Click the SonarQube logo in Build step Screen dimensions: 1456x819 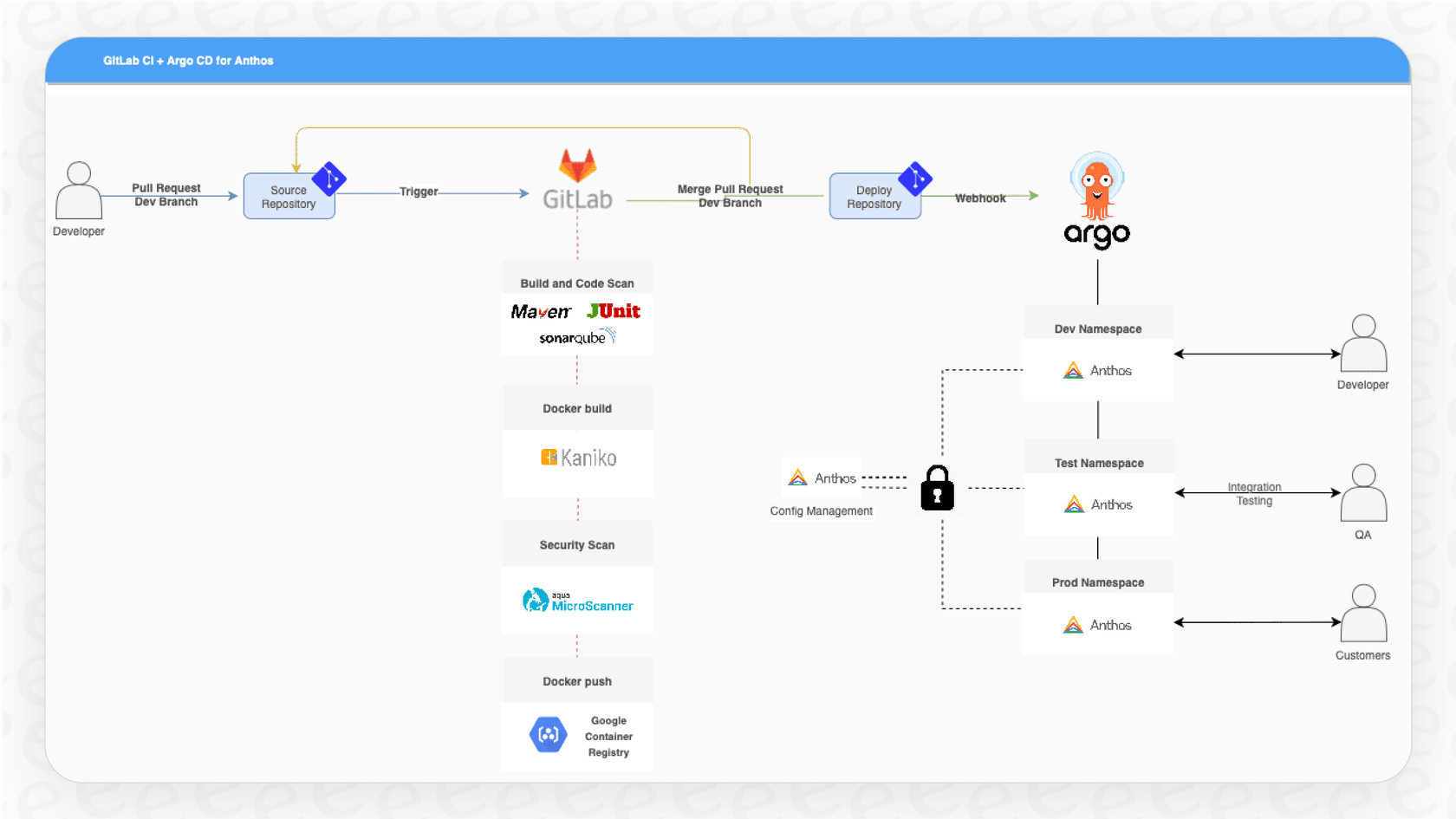point(575,339)
